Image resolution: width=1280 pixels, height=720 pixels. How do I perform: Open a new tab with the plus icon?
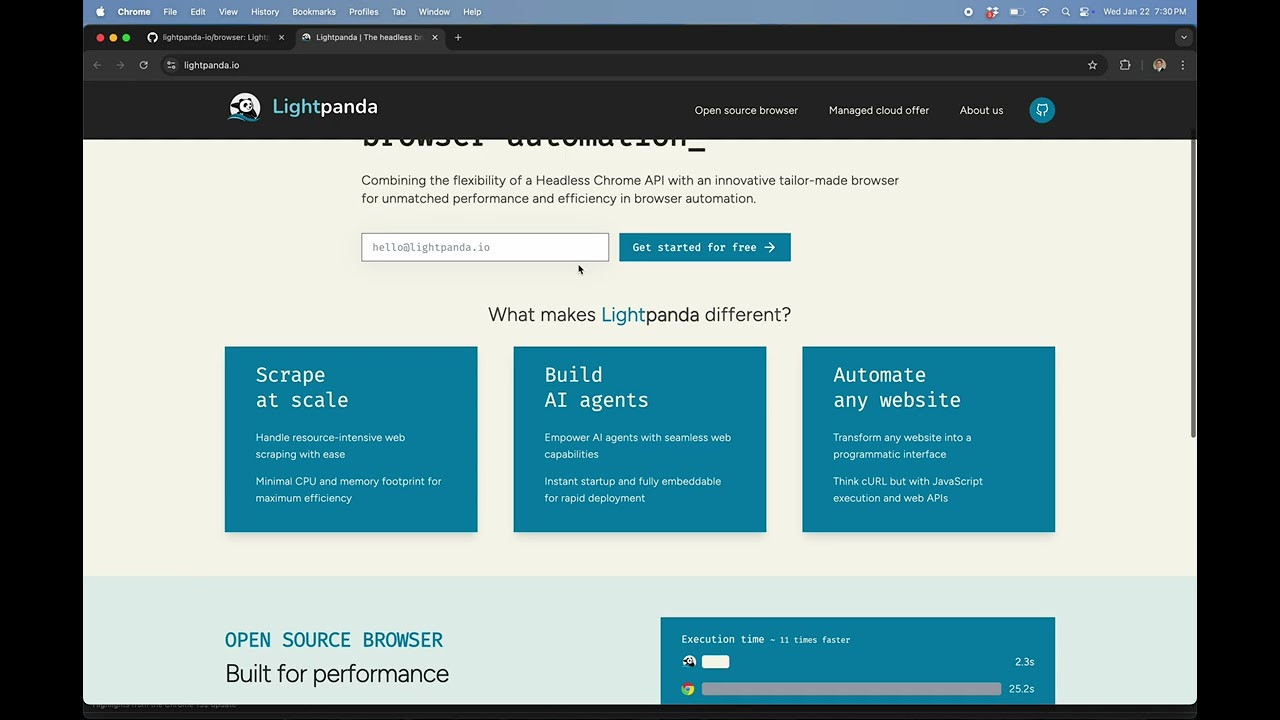(458, 37)
